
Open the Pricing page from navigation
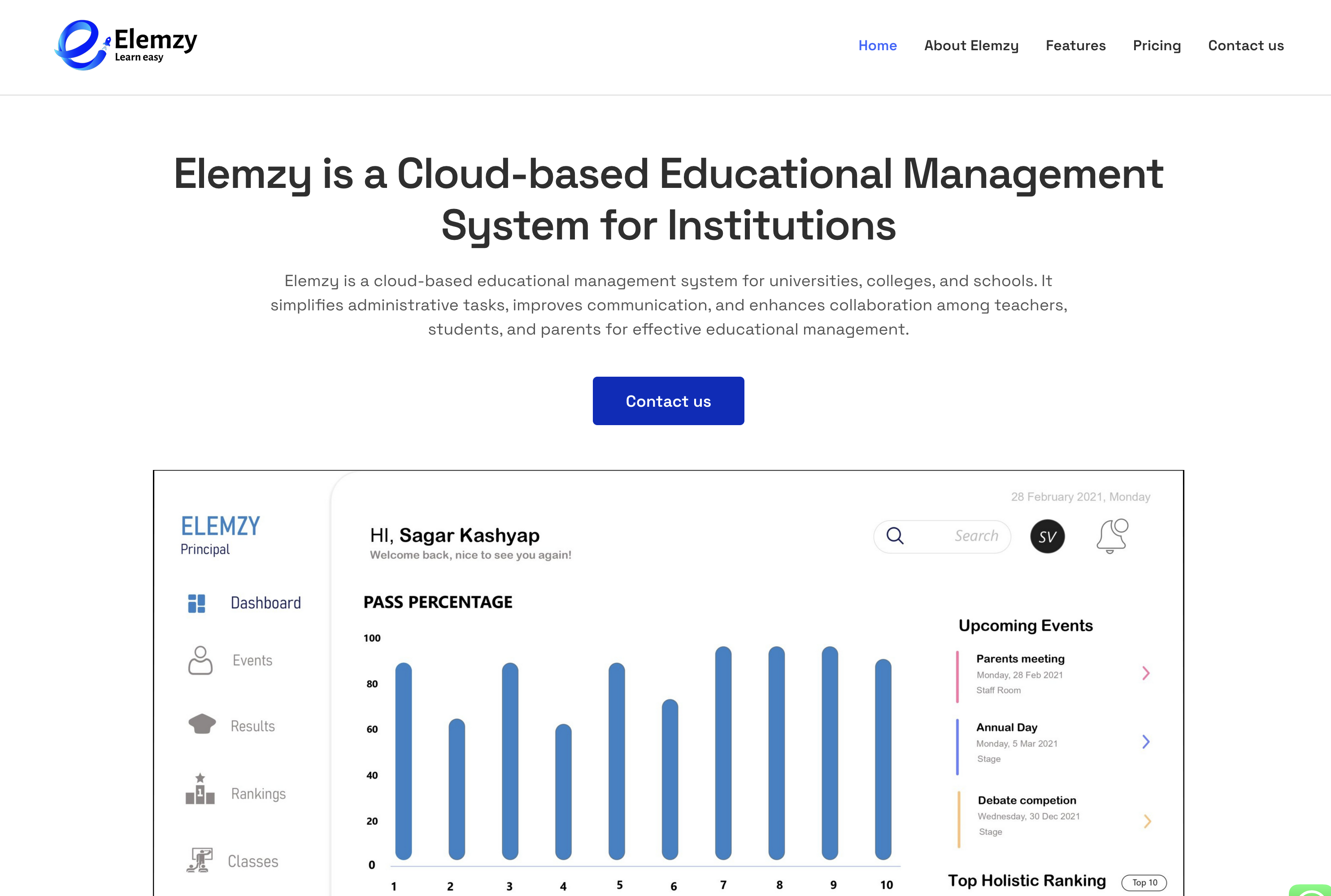pyautogui.click(x=1157, y=45)
